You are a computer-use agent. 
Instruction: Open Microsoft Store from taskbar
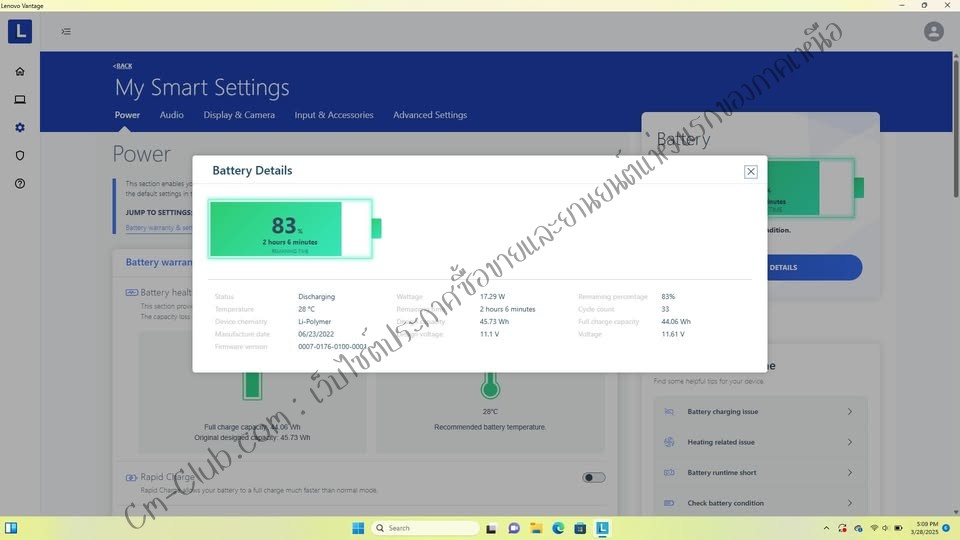point(580,528)
